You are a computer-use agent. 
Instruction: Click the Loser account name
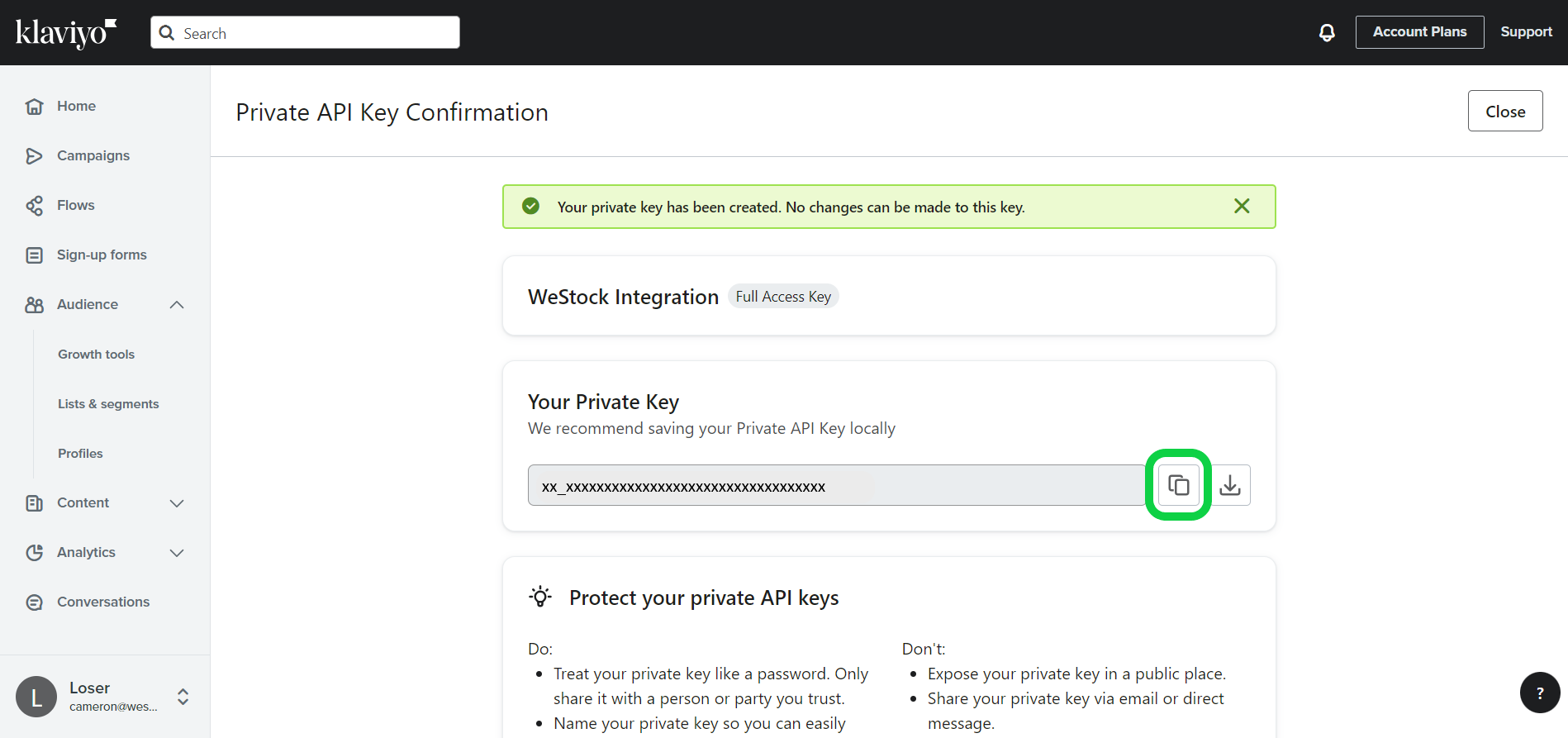click(x=89, y=688)
